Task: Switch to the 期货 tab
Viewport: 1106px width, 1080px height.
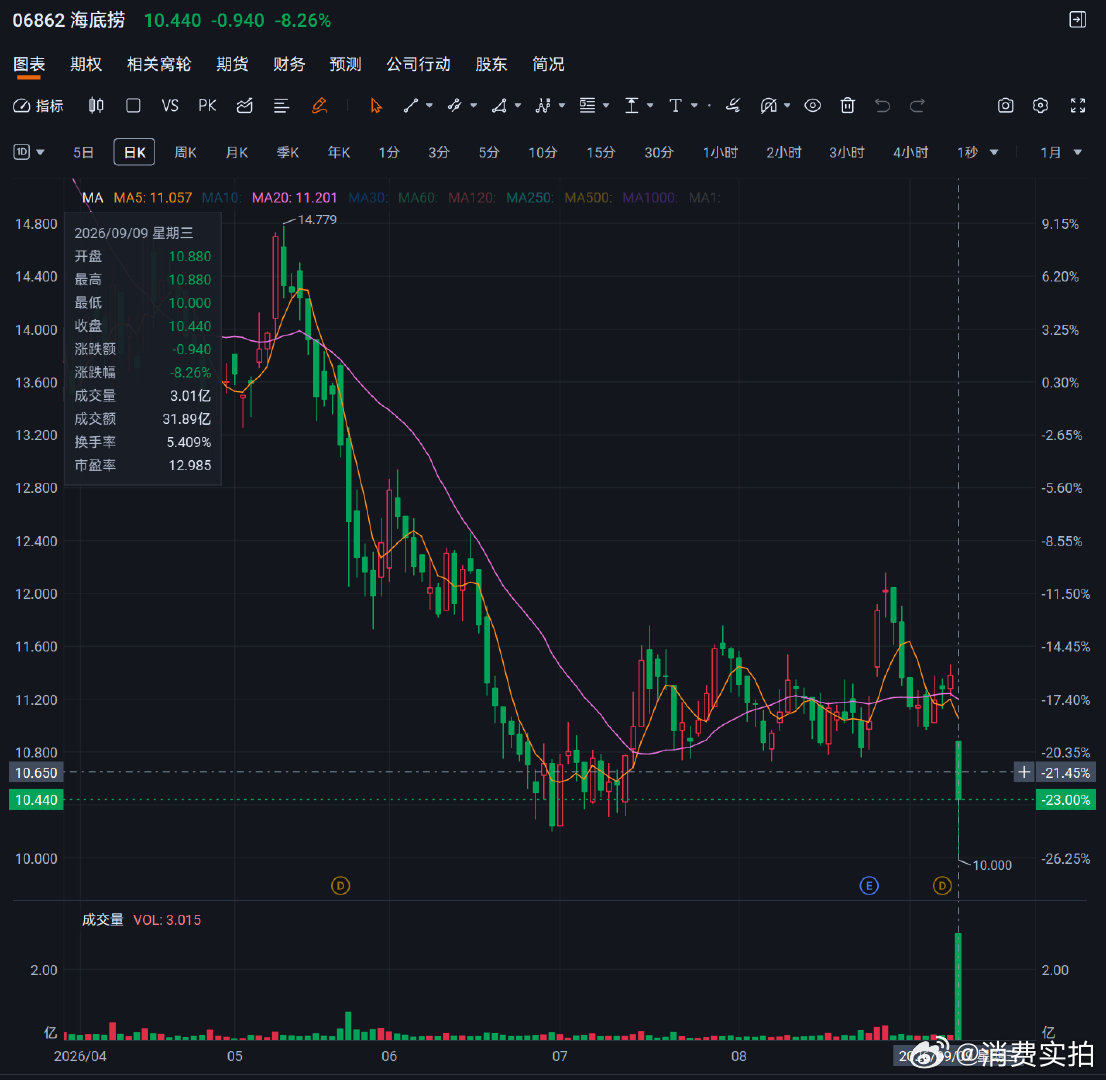Action: click(x=232, y=64)
